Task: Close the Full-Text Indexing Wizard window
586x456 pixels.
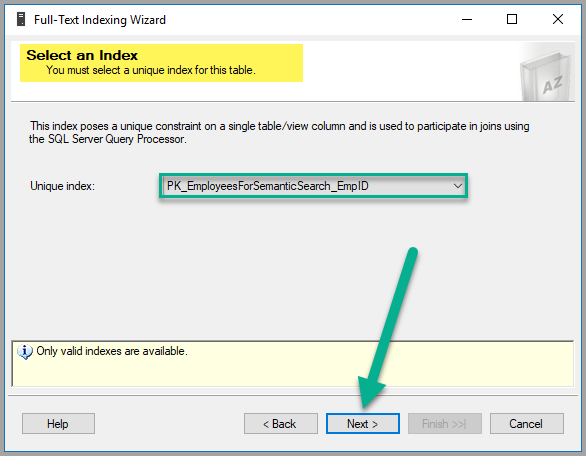Action: pyautogui.click(x=558, y=19)
